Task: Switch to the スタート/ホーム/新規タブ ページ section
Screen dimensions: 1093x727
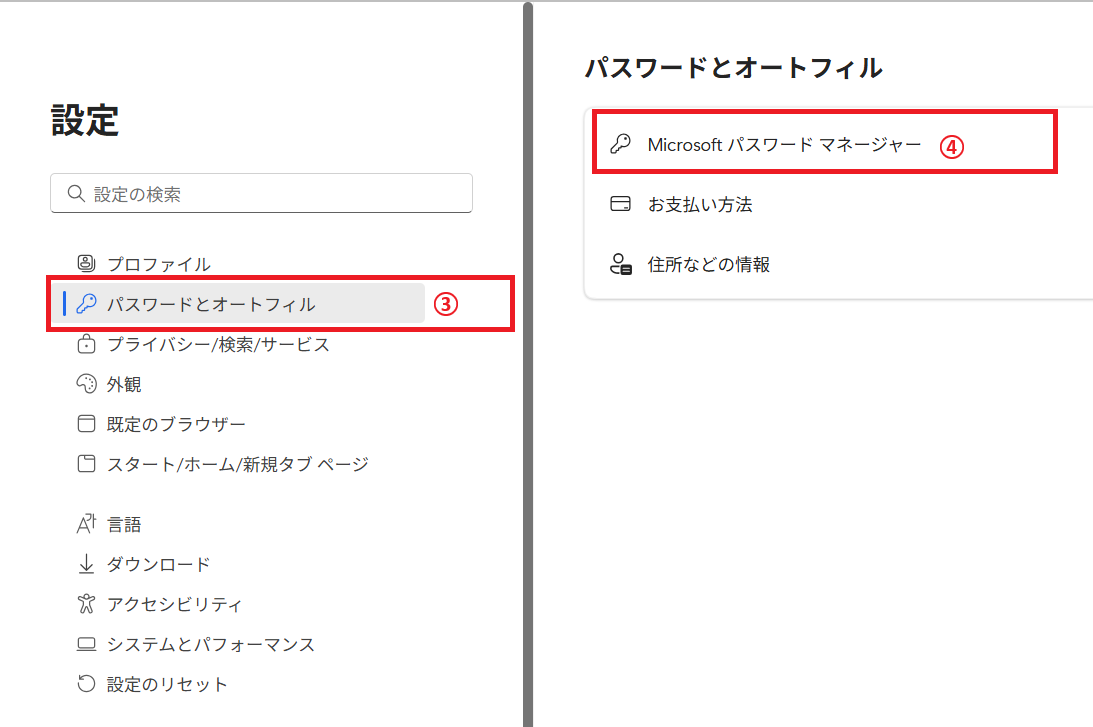Action: pyautogui.click(x=240, y=464)
